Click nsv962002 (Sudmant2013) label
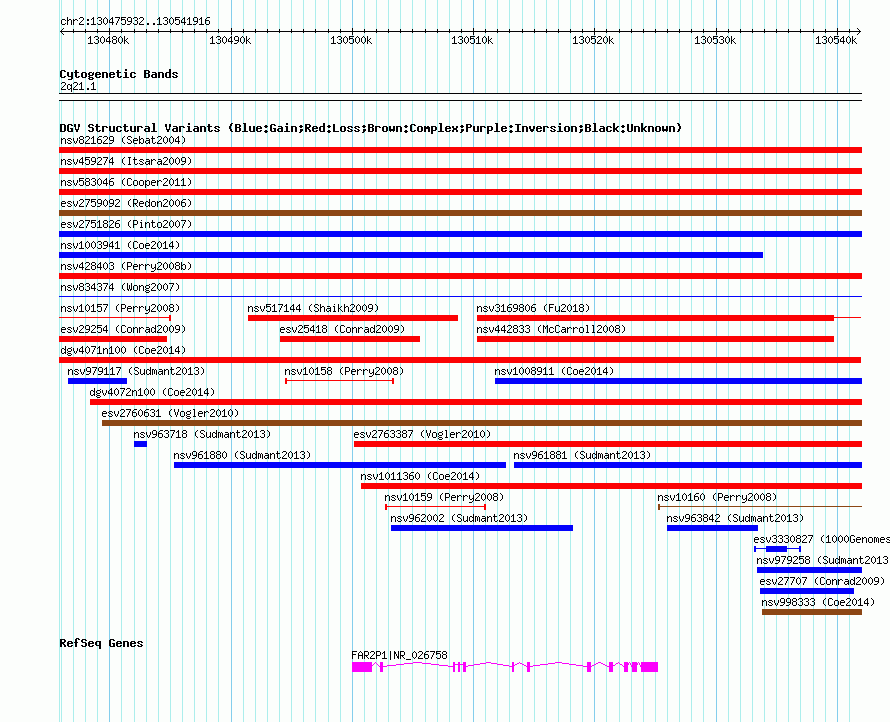The image size is (890, 722). coord(459,518)
